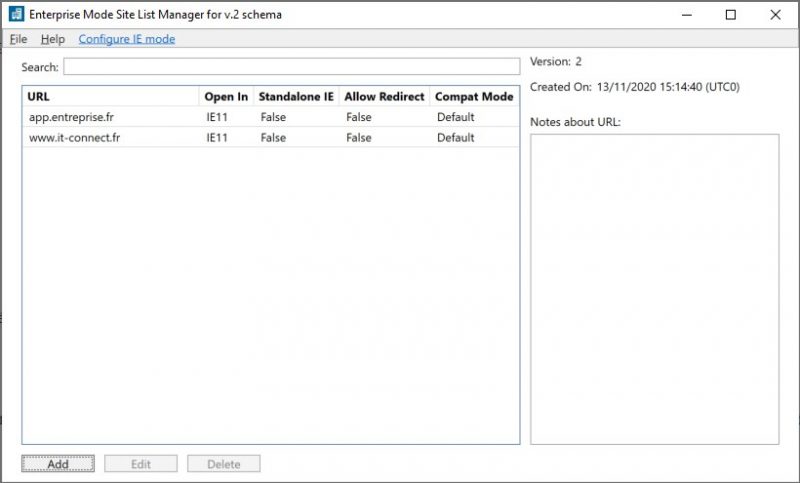The height and width of the screenshot is (483, 800).
Task: Click the Add button
Action: (58, 464)
